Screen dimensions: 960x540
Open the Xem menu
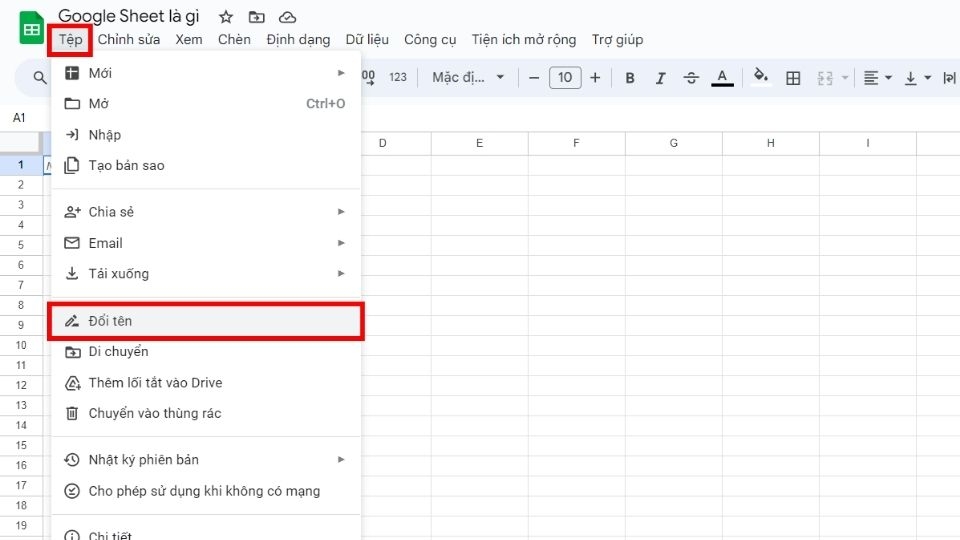tap(189, 40)
